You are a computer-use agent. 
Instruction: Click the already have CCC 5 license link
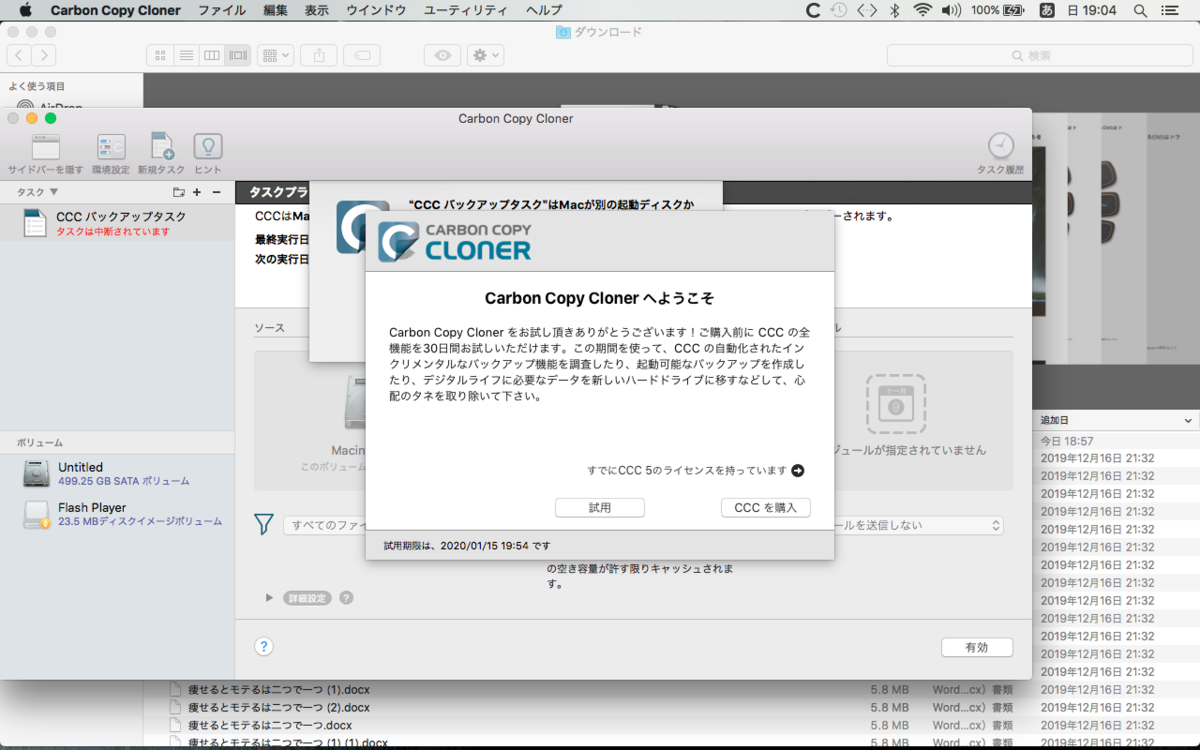[687, 470]
